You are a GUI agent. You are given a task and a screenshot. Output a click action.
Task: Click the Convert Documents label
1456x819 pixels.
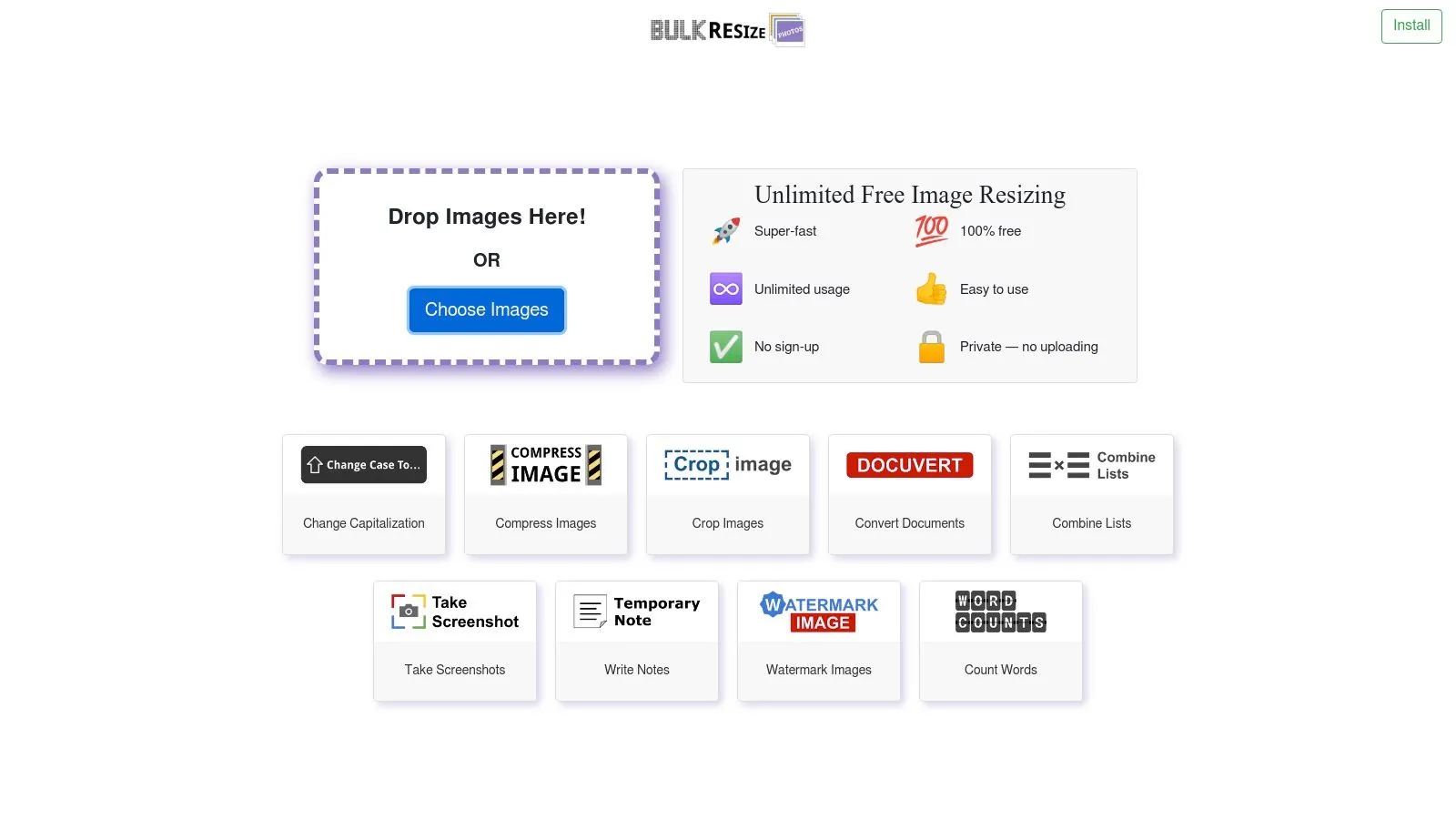pyautogui.click(x=909, y=522)
